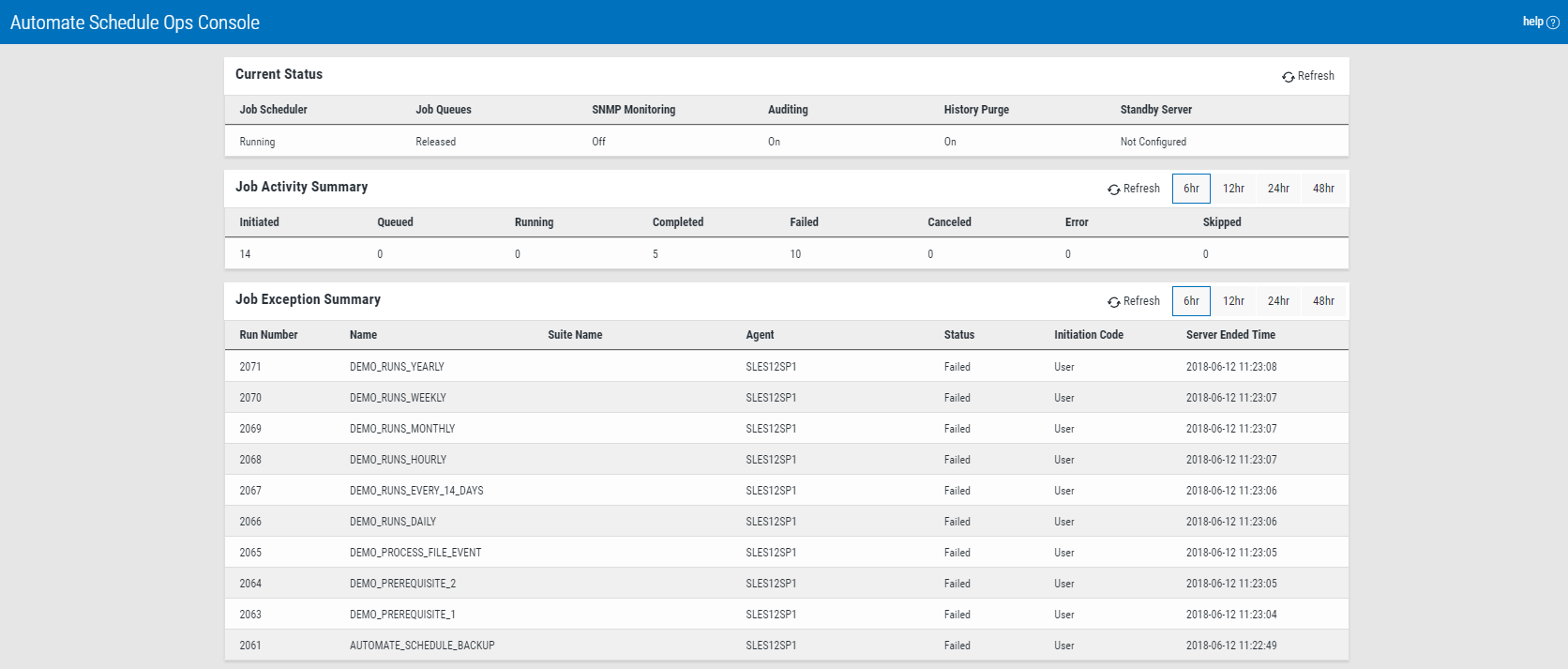Select 6hr in Job Activity Summary

point(1191,189)
